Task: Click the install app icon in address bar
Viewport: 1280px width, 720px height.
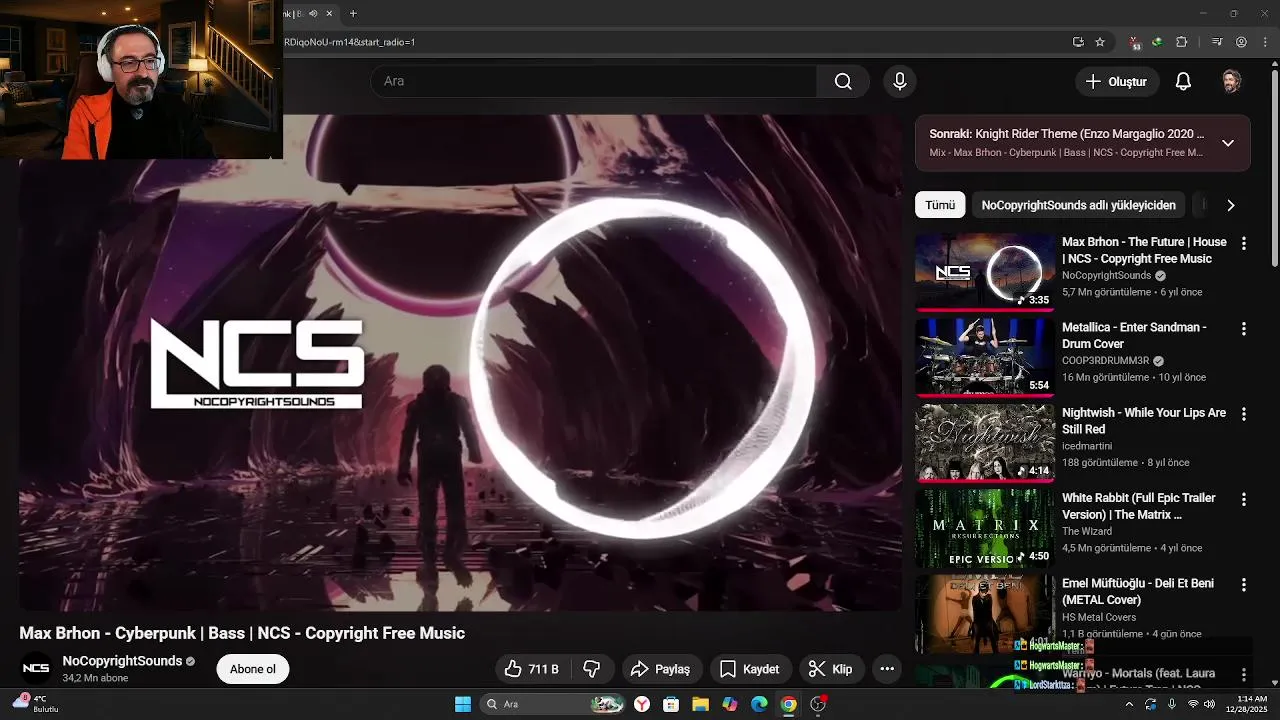Action: tap(1078, 42)
